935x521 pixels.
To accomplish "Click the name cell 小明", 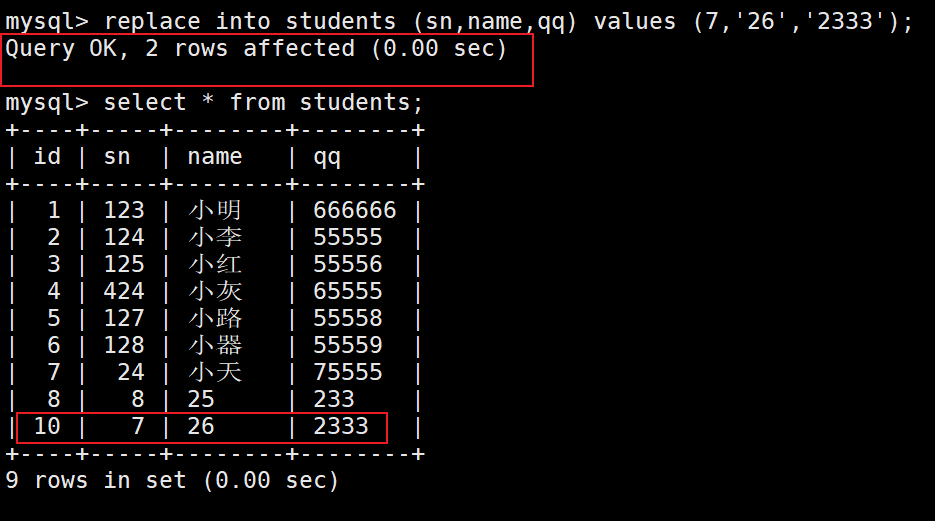I will coord(215,210).
